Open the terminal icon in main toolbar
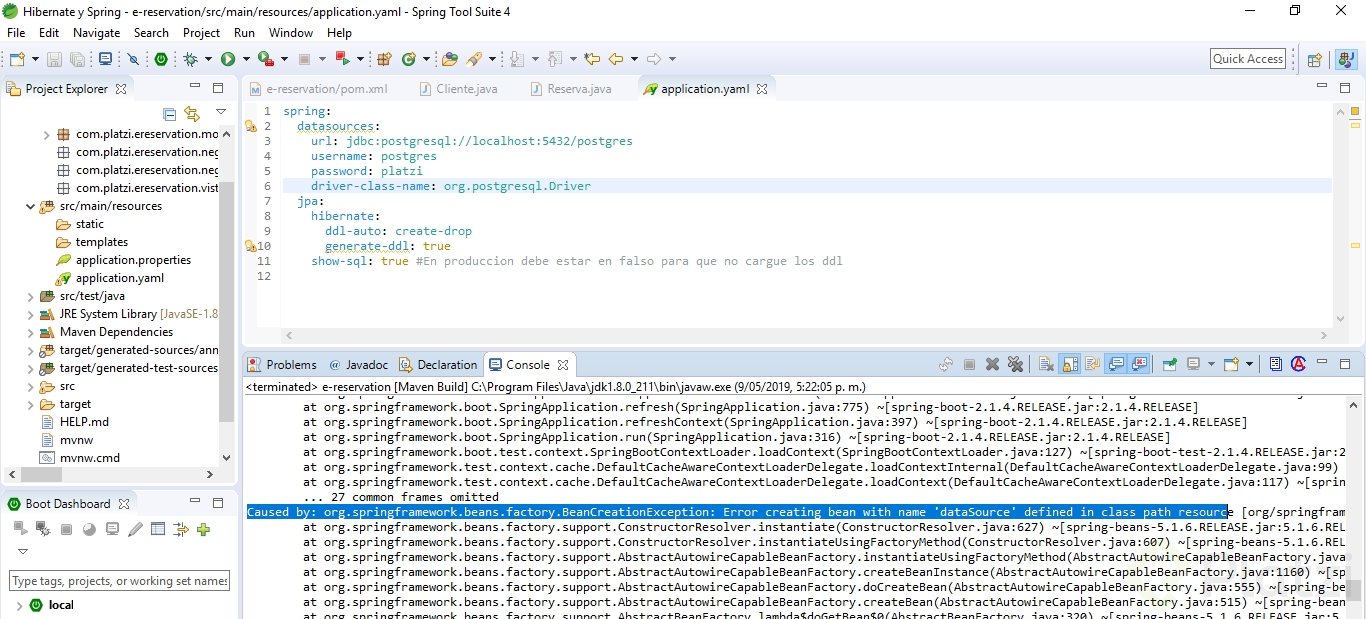The width and height of the screenshot is (1366, 619). pyautogui.click(x=105, y=59)
